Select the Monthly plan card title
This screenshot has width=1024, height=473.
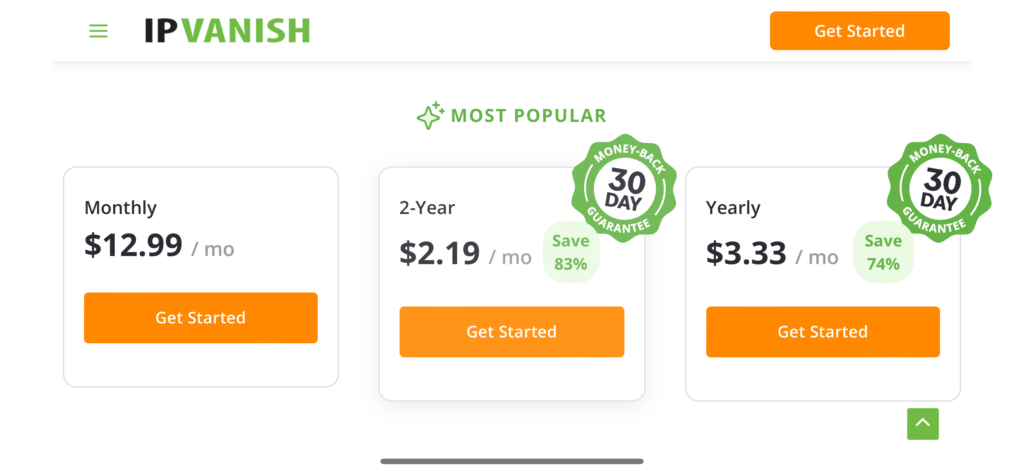(121, 208)
